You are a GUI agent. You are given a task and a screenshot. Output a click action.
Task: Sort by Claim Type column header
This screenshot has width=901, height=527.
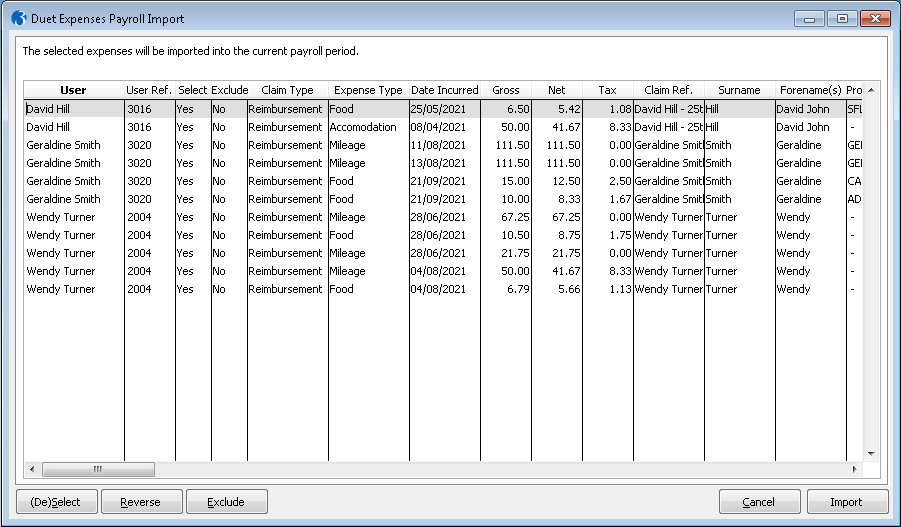[x=287, y=90]
